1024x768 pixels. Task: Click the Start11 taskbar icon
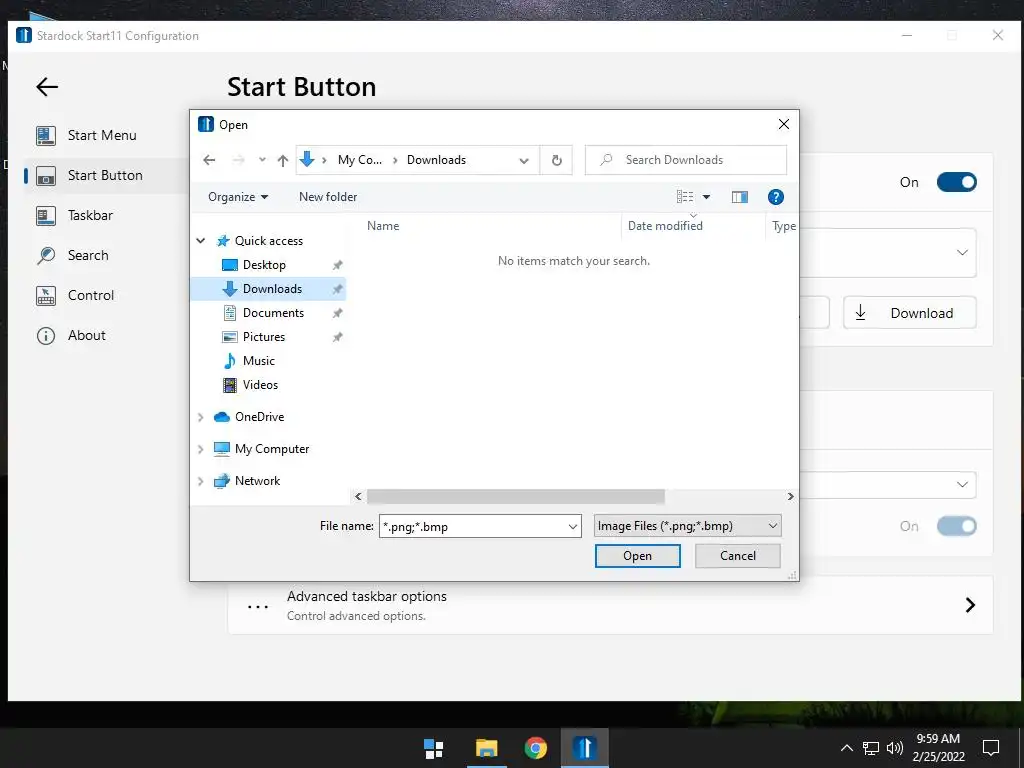point(585,748)
